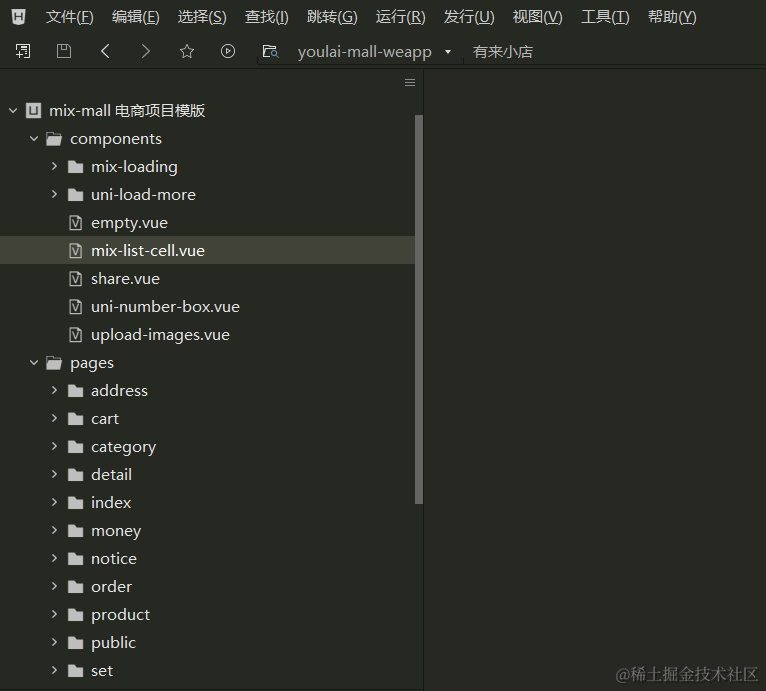Open the 视图(V) menu
The height and width of the screenshot is (691, 766).
[537, 17]
